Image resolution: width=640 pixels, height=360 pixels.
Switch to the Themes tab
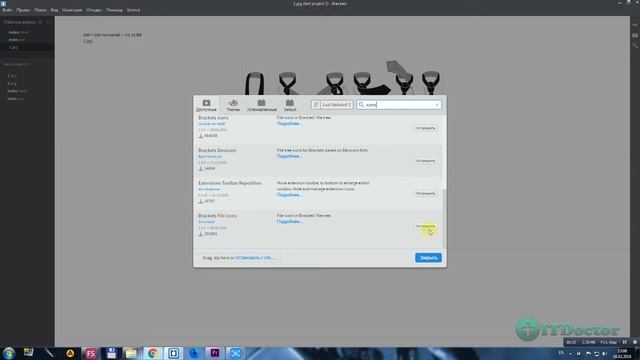tap(233, 105)
